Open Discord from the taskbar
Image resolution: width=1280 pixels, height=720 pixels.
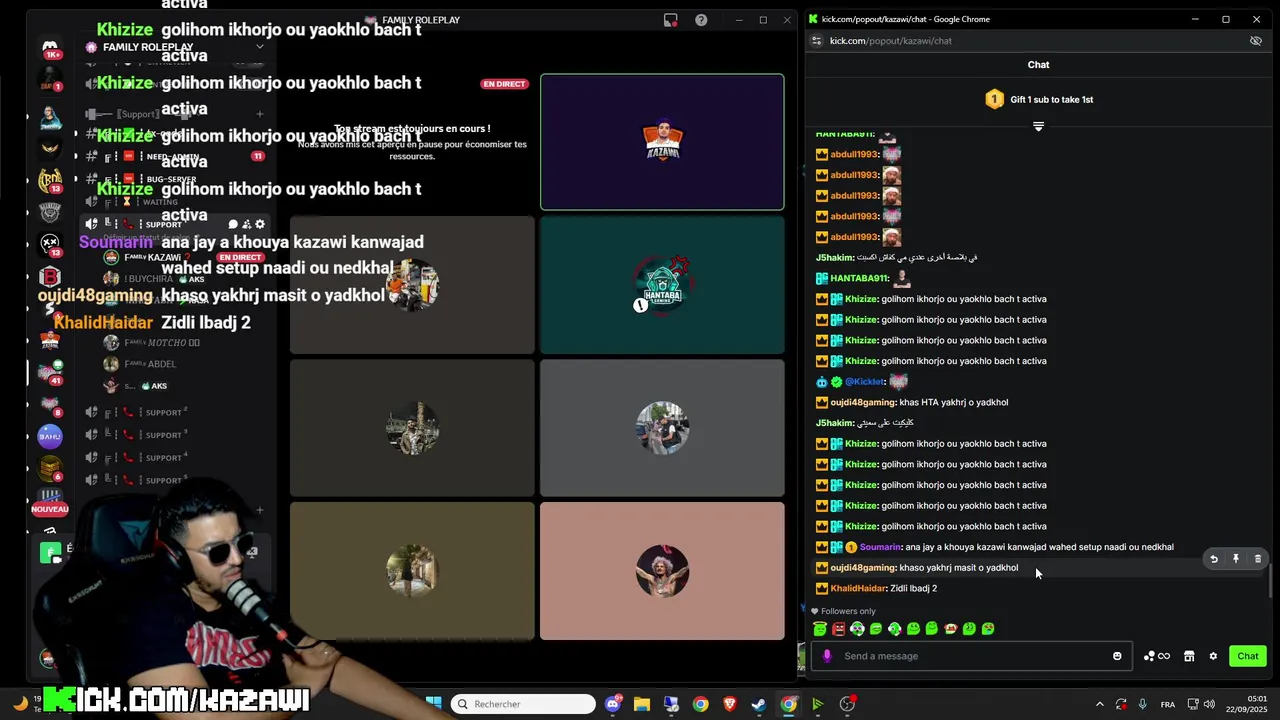coord(613,704)
